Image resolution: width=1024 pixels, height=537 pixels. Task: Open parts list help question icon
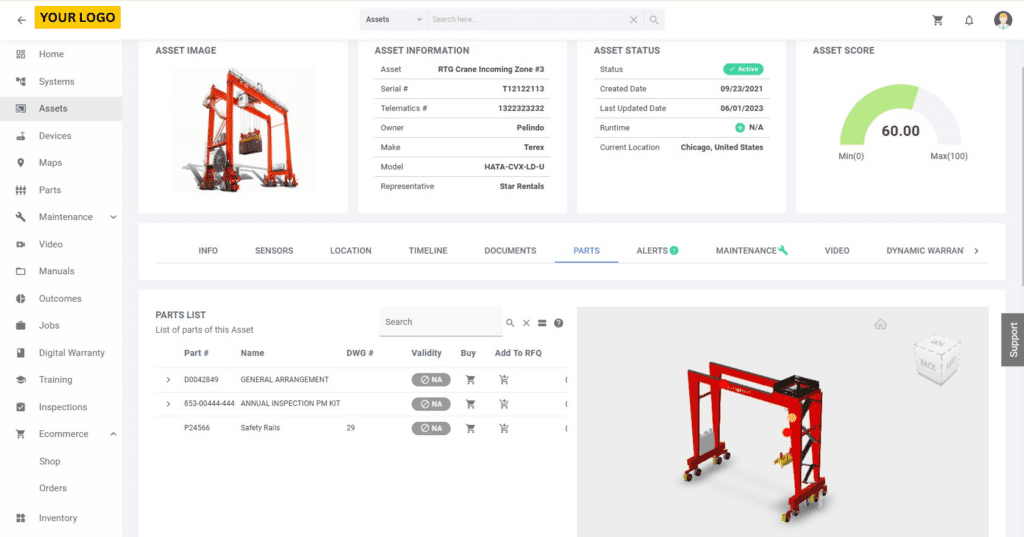pos(558,323)
